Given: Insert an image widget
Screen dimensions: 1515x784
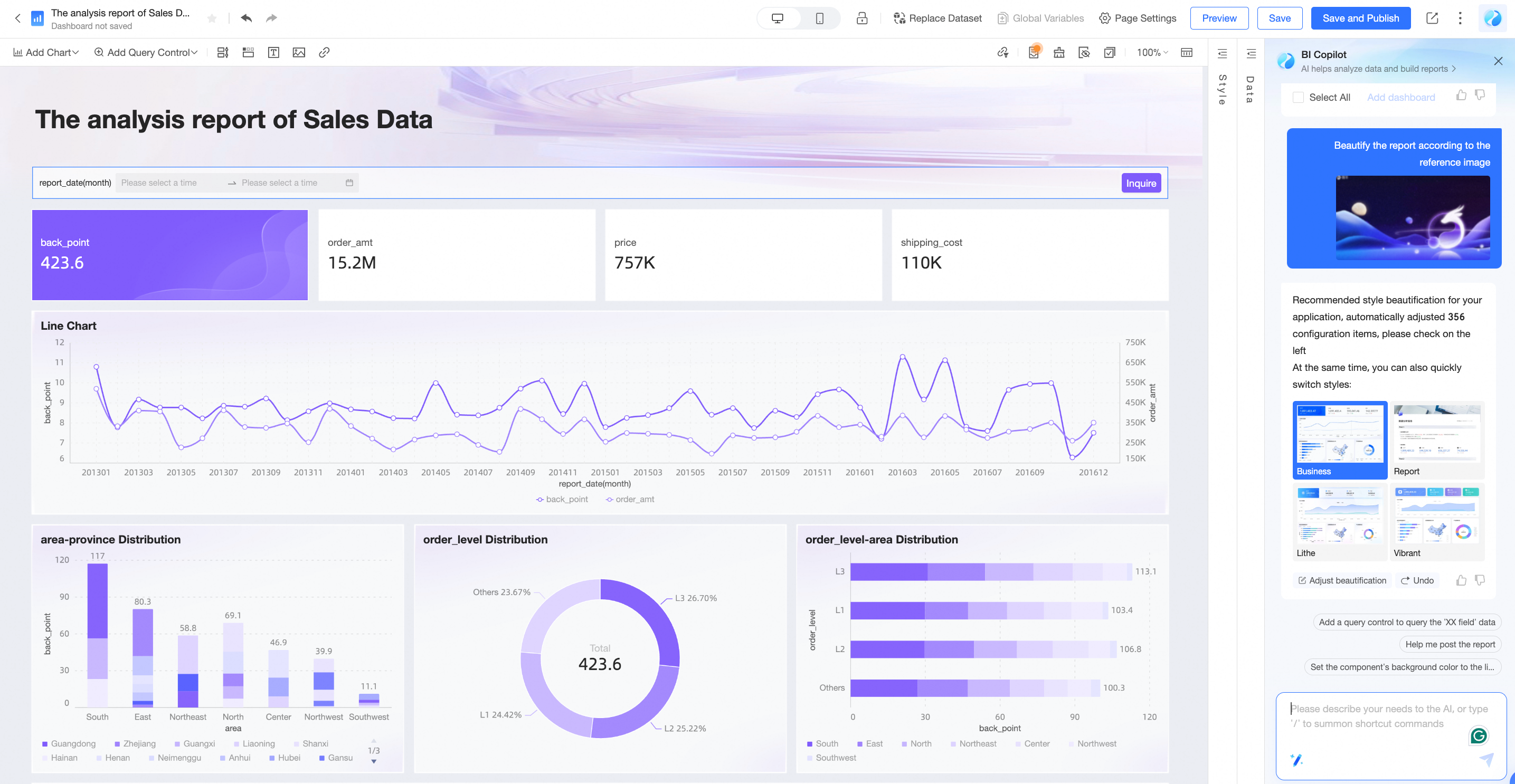Looking at the screenshot, I should (x=299, y=52).
